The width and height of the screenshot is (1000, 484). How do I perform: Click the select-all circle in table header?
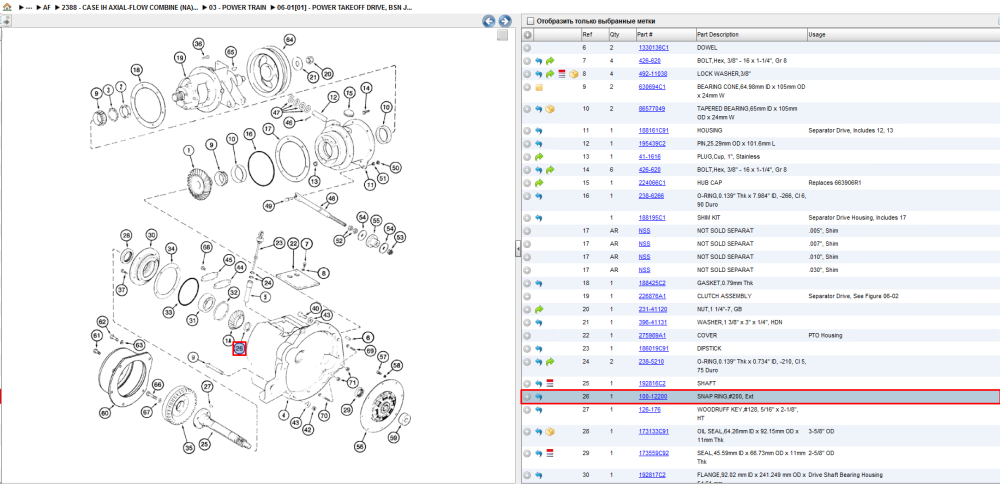(527, 34)
